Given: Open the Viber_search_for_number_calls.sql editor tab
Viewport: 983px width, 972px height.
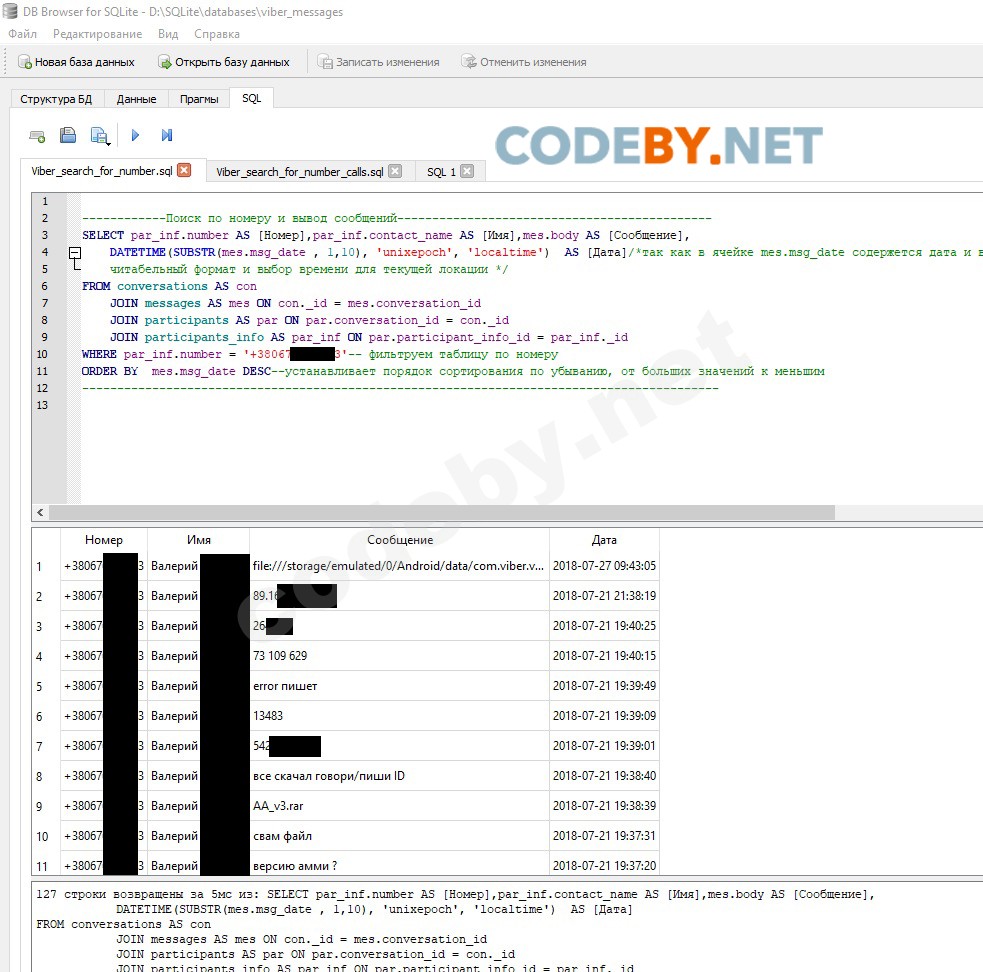Looking at the screenshot, I should (x=299, y=172).
